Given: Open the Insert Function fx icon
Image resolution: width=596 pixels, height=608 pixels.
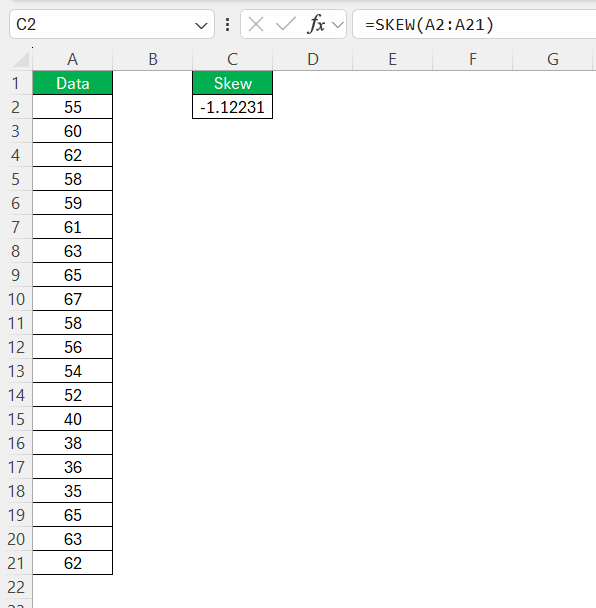Looking at the screenshot, I should (x=316, y=24).
